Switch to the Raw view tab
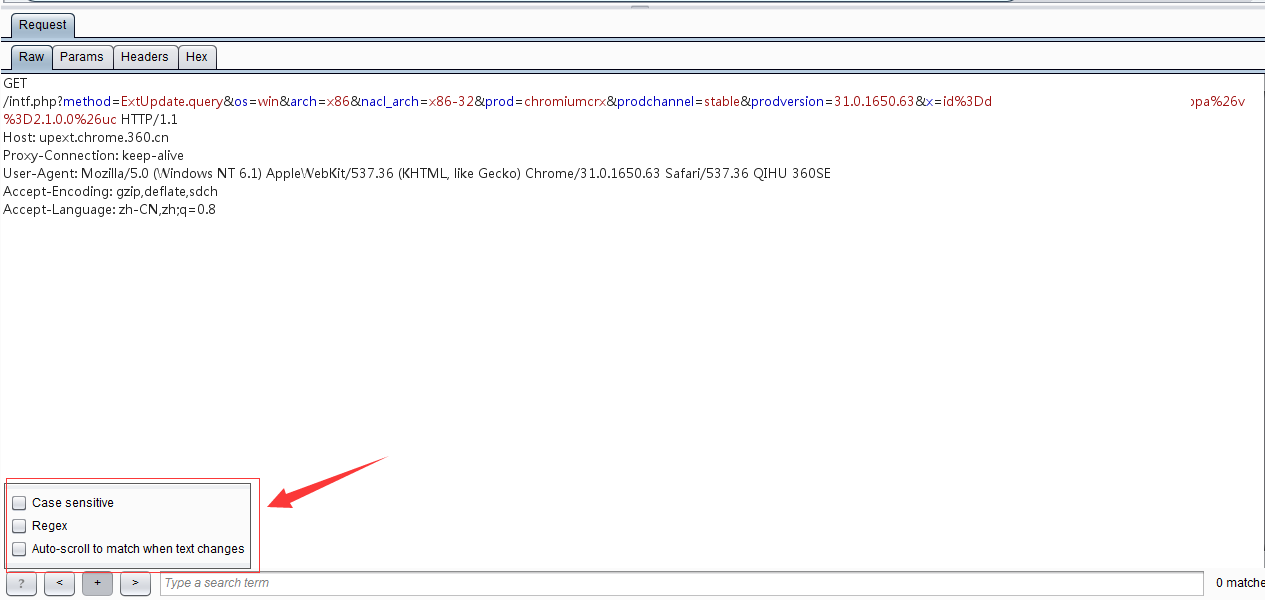1265x600 pixels. click(x=31, y=57)
